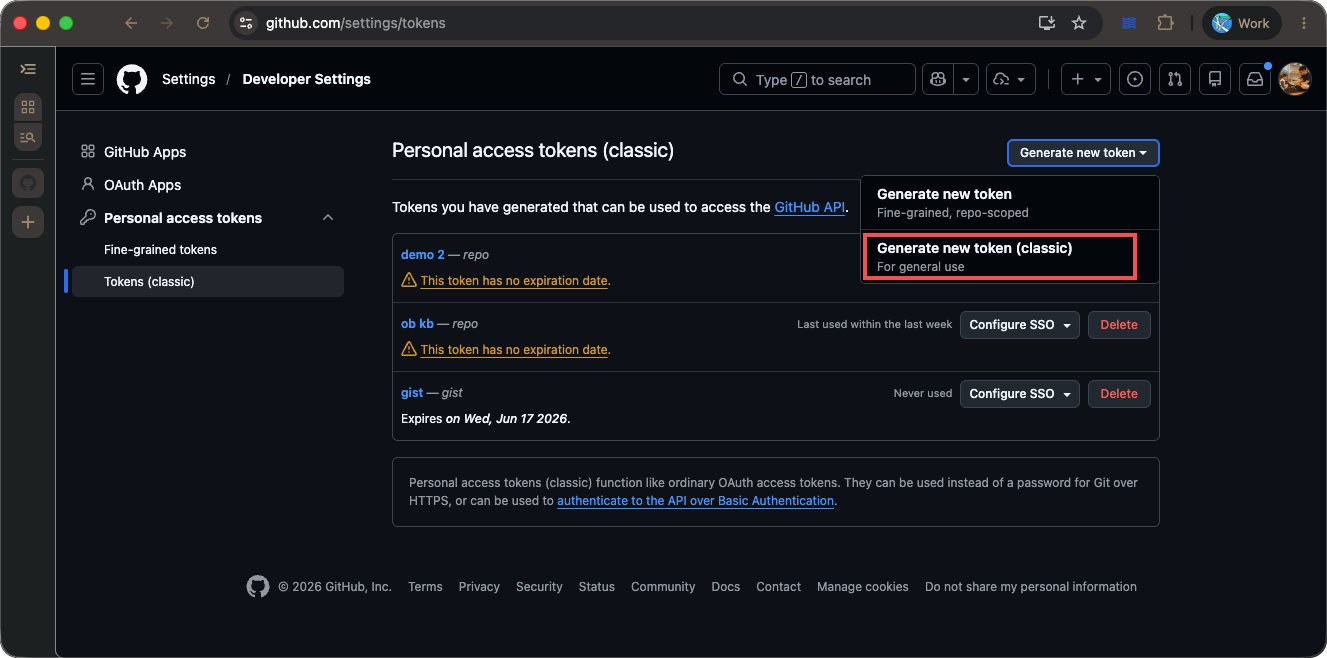Add a new tab with the plus icon in left rail
Viewport: 1327px width, 658px height.
click(x=28, y=222)
